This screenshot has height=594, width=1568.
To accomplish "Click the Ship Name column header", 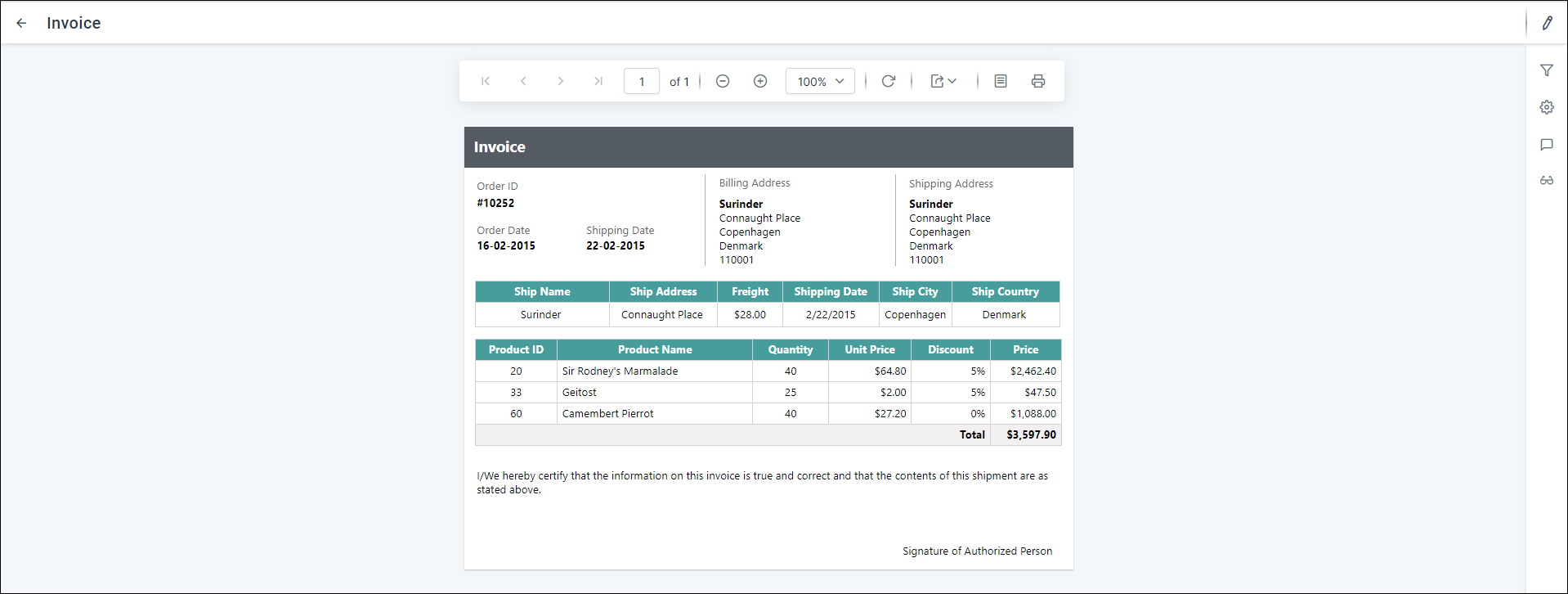I will click(x=542, y=291).
